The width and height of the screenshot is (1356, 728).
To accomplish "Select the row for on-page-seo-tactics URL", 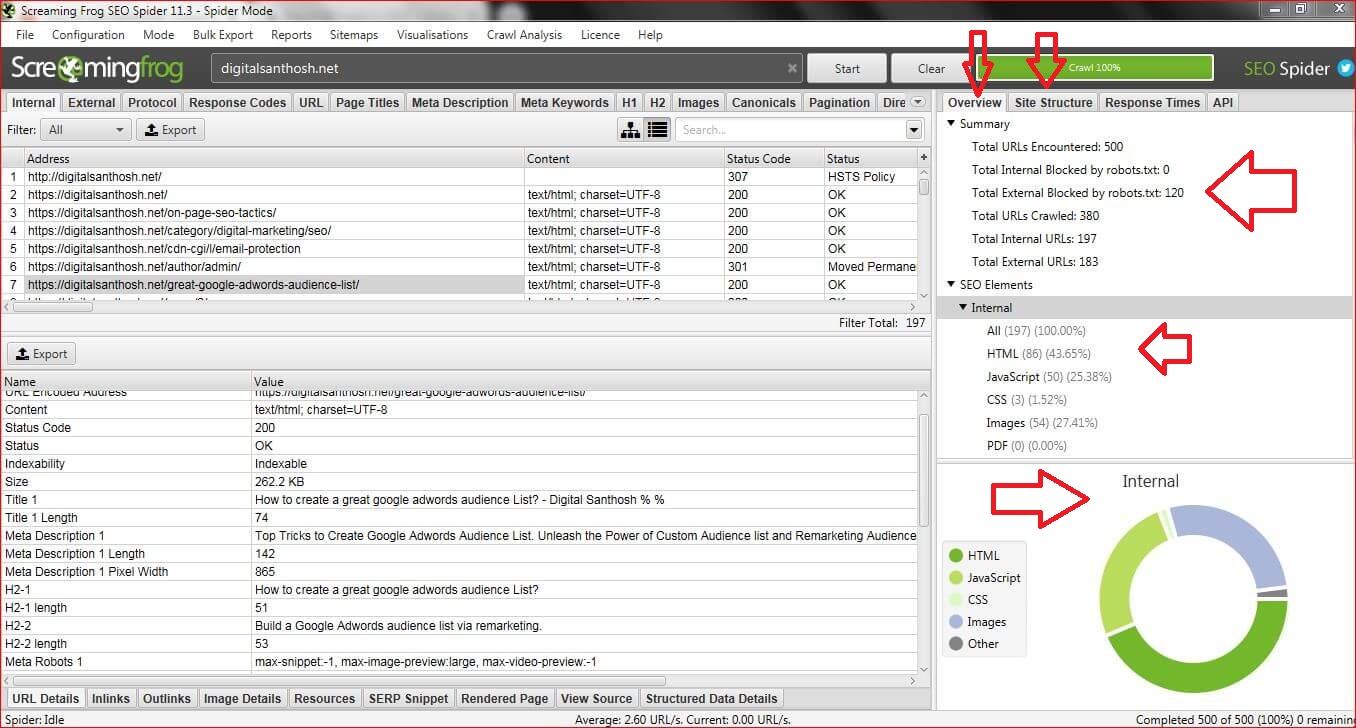I will click(x=460, y=213).
